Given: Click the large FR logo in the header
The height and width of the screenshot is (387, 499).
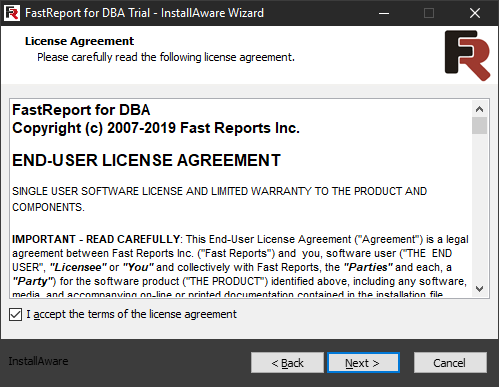Looking at the screenshot, I should 467,55.
